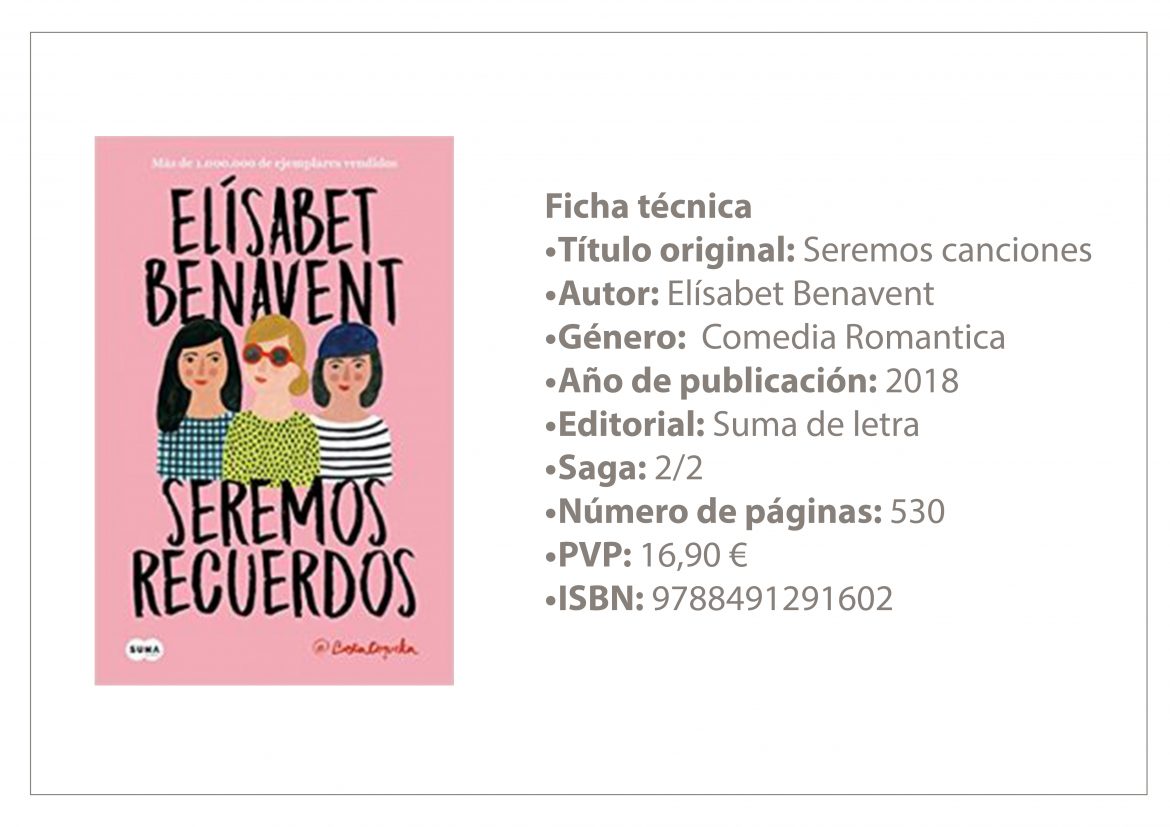Viewport: 1170px width, 827px height.
Task: Click the Género Comedia Romantica line
Action: tap(775, 337)
